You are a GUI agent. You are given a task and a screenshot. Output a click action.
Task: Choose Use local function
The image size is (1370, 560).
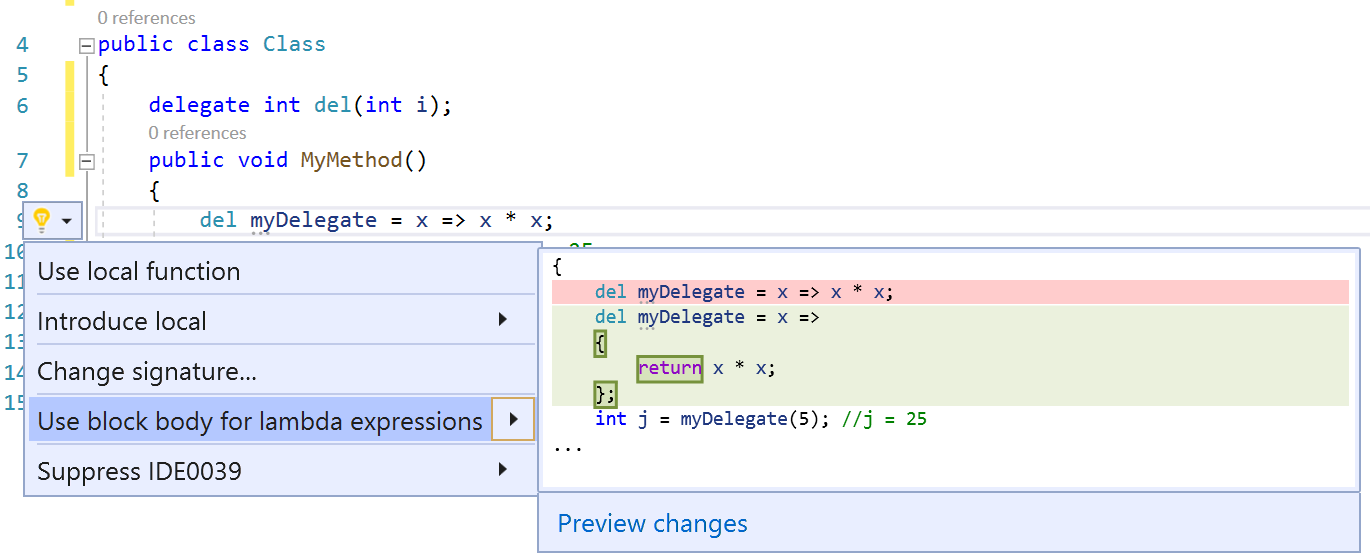[281, 271]
